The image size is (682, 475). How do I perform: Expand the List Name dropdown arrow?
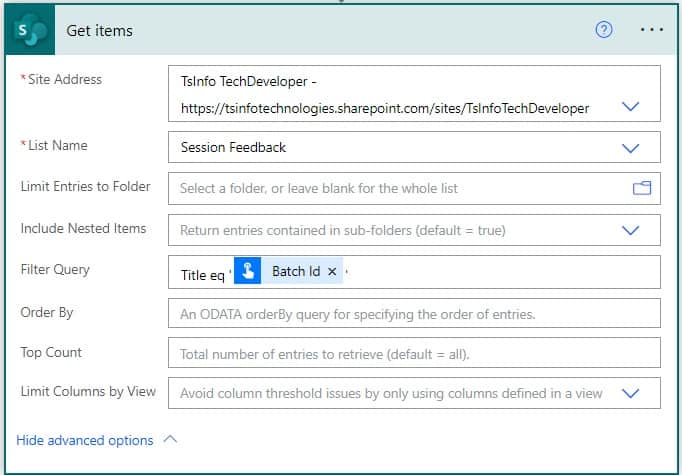click(x=630, y=148)
